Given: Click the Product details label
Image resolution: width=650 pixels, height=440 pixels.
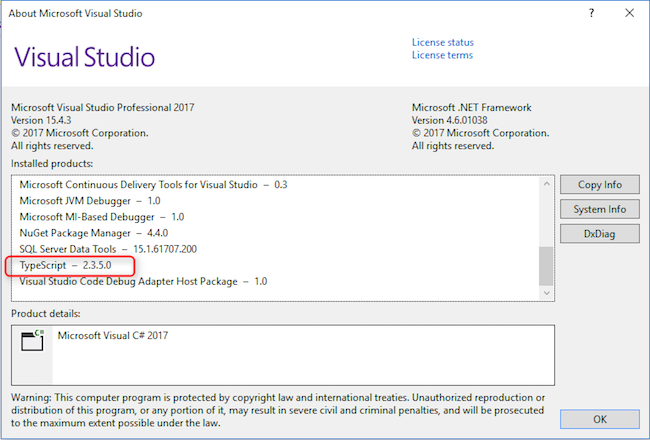Looking at the screenshot, I should pyautogui.click(x=46, y=314).
